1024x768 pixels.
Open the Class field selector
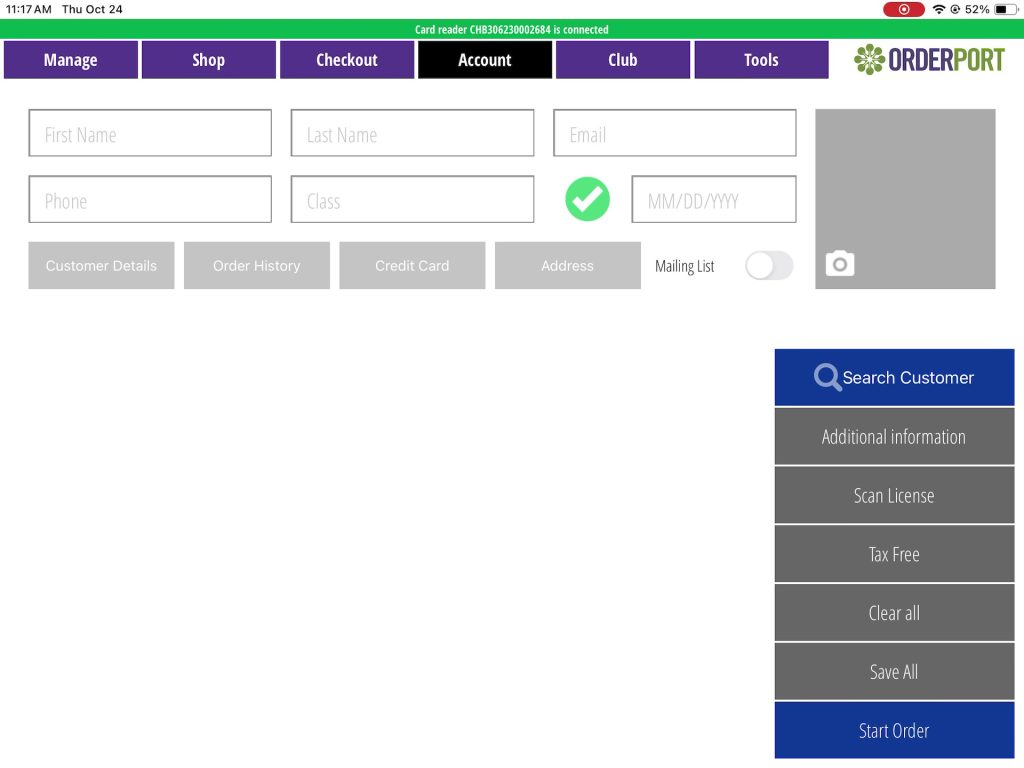point(412,200)
